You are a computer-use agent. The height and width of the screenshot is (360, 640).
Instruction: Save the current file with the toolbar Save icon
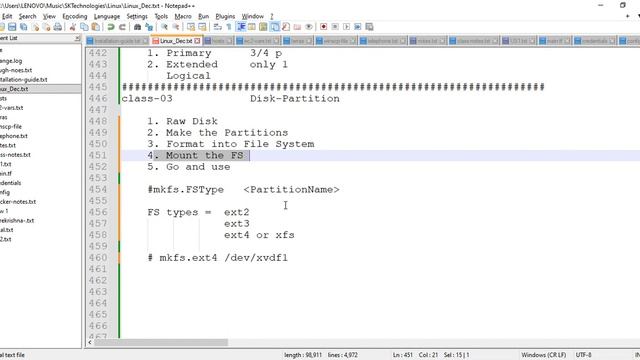click(x=12, y=27)
